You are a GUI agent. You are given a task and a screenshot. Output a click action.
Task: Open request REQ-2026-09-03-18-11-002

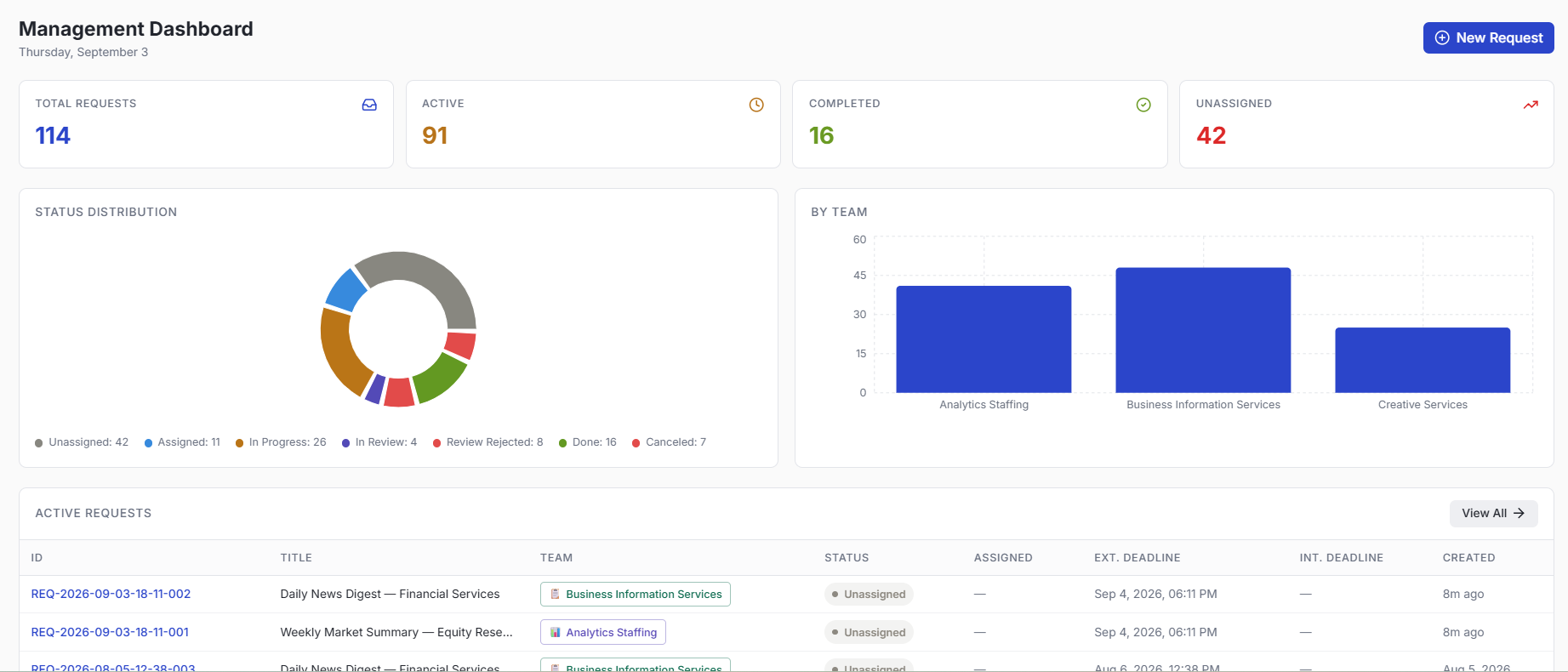[x=111, y=594]
